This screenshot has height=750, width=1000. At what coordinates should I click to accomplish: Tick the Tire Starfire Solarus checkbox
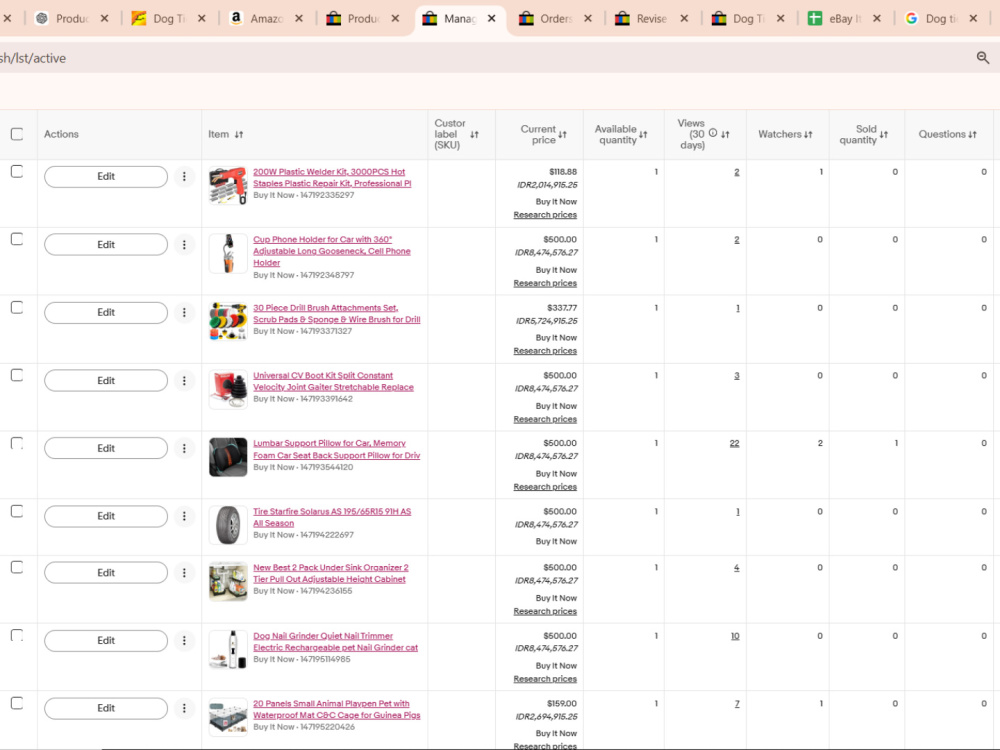(17, 511)
